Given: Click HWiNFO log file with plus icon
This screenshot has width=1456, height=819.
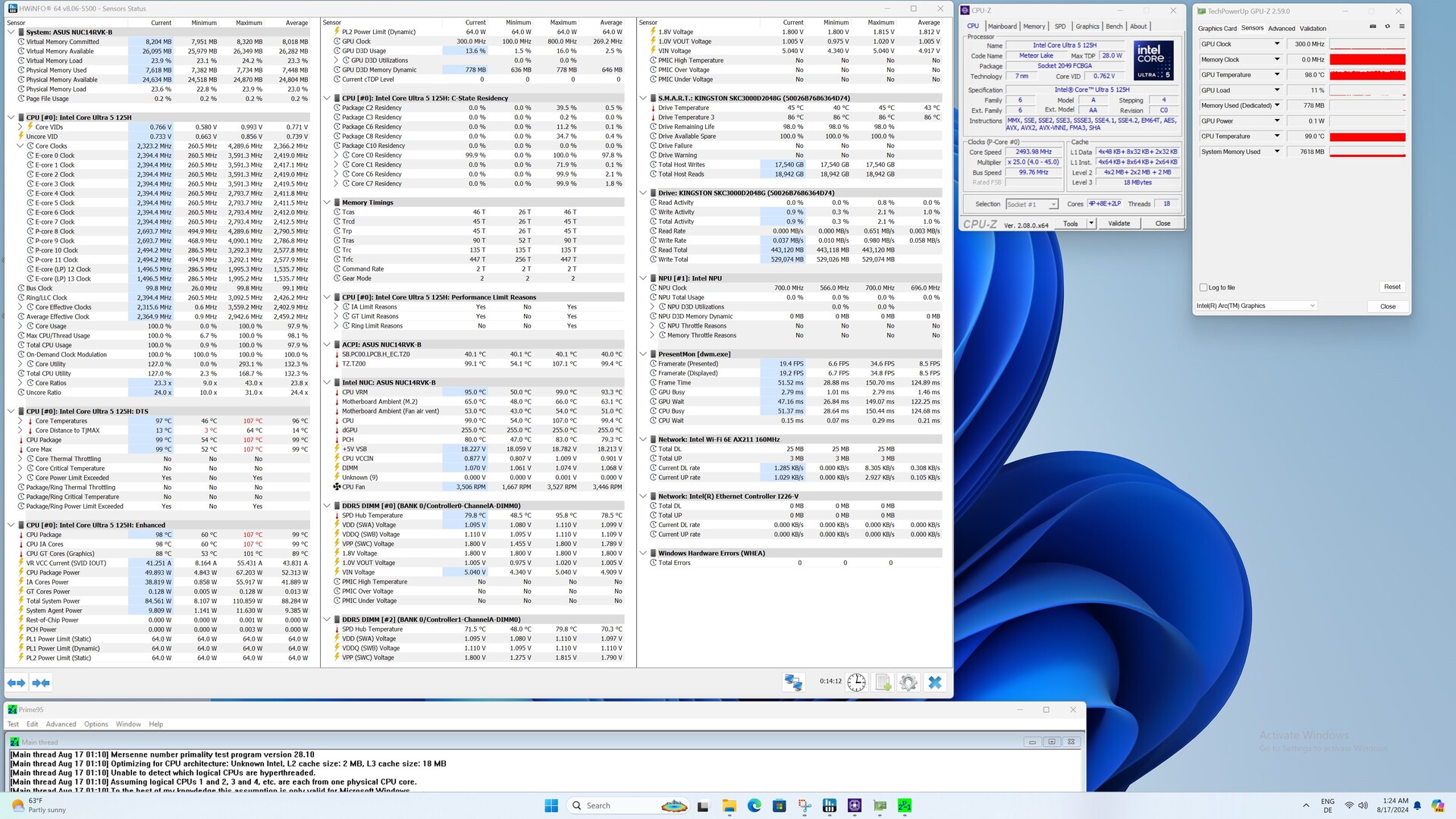Looking at the screenshot, I should tap(883, 682).
